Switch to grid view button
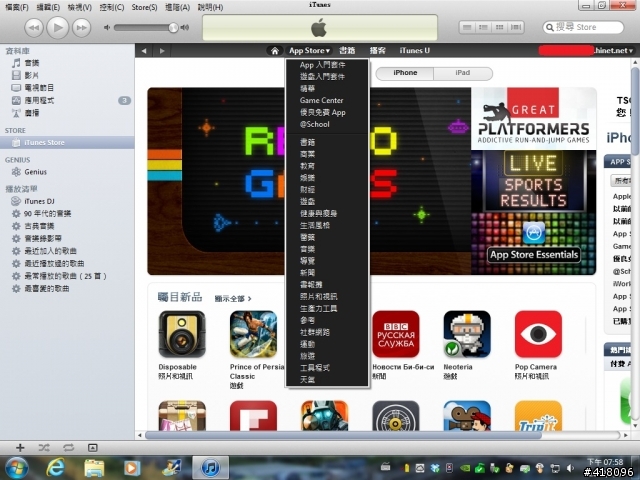 pyautogui.click(x=500, y=27)
